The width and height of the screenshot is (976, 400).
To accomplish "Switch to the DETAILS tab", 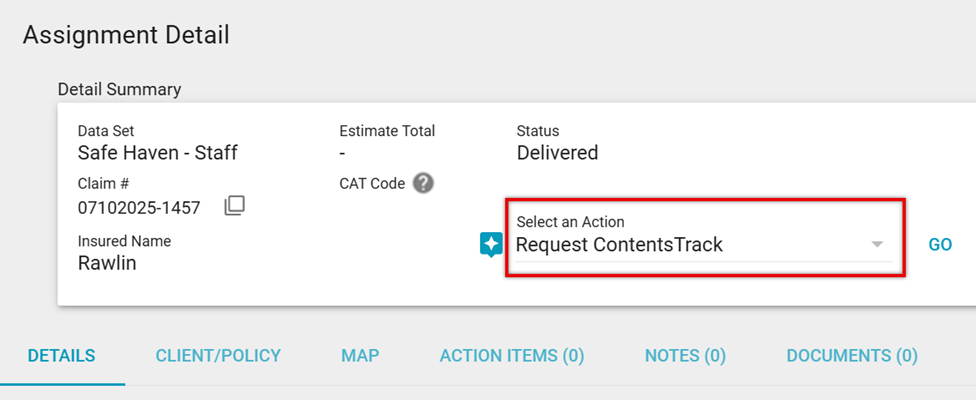I will [x=62, y=356].
